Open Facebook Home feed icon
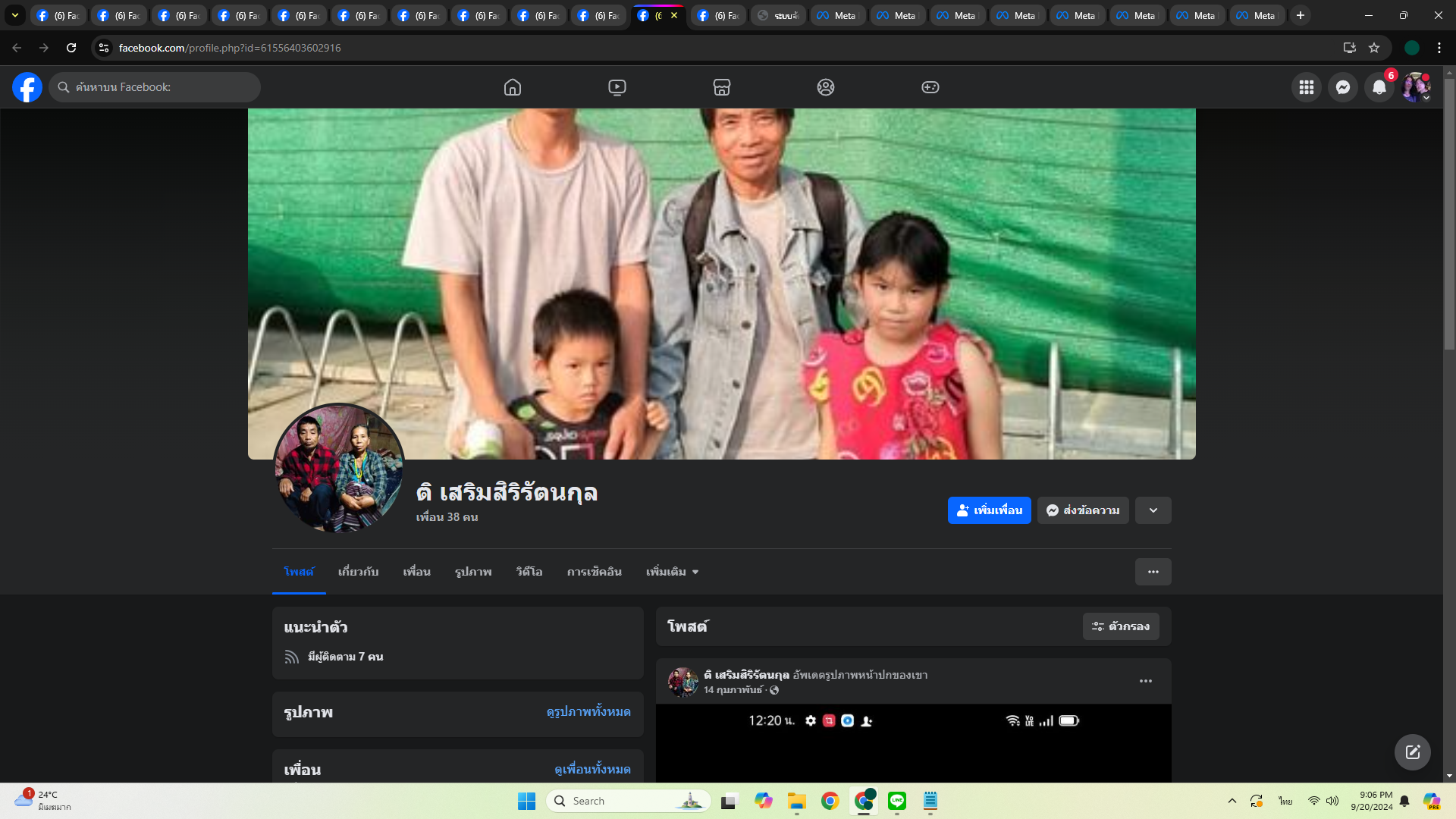1456x819 pixels. (513, 87)
